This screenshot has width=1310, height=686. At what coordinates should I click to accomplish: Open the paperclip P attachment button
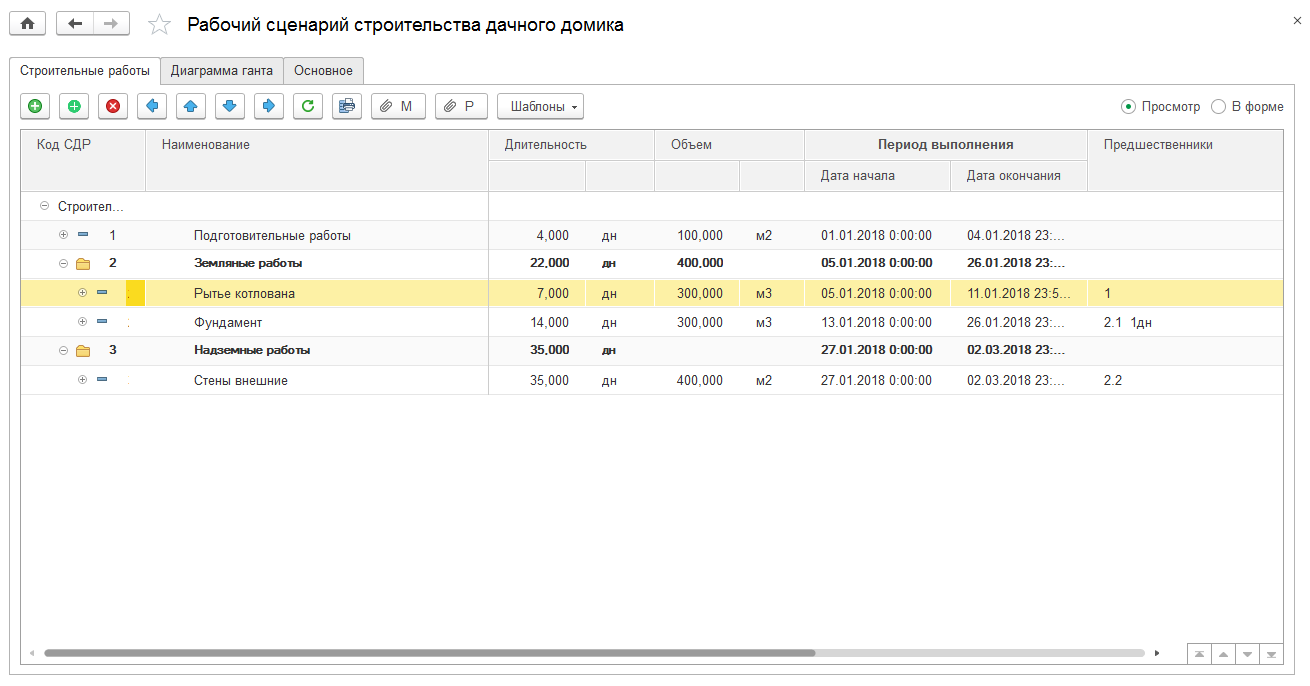pos(461,106)
